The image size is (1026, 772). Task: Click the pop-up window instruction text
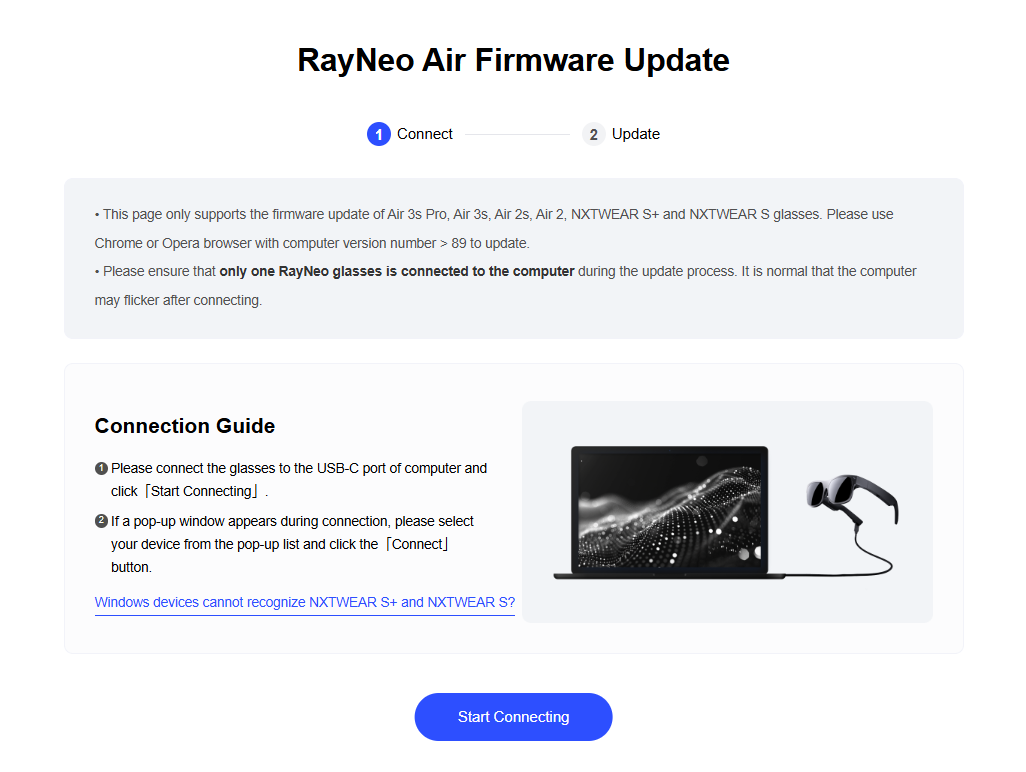tap(292, 544)
